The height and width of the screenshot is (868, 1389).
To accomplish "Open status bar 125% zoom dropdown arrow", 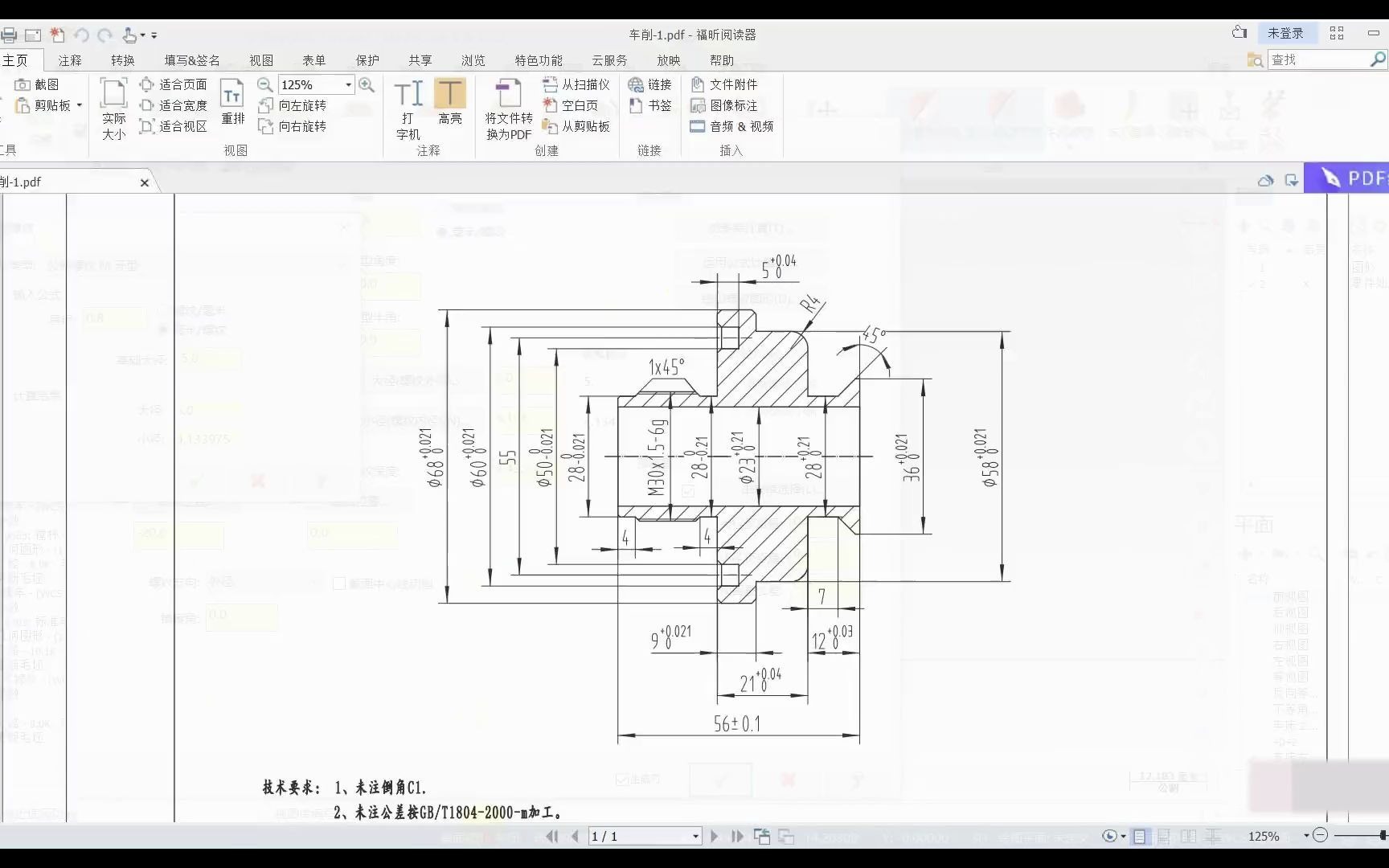I will click(1306, 836).
